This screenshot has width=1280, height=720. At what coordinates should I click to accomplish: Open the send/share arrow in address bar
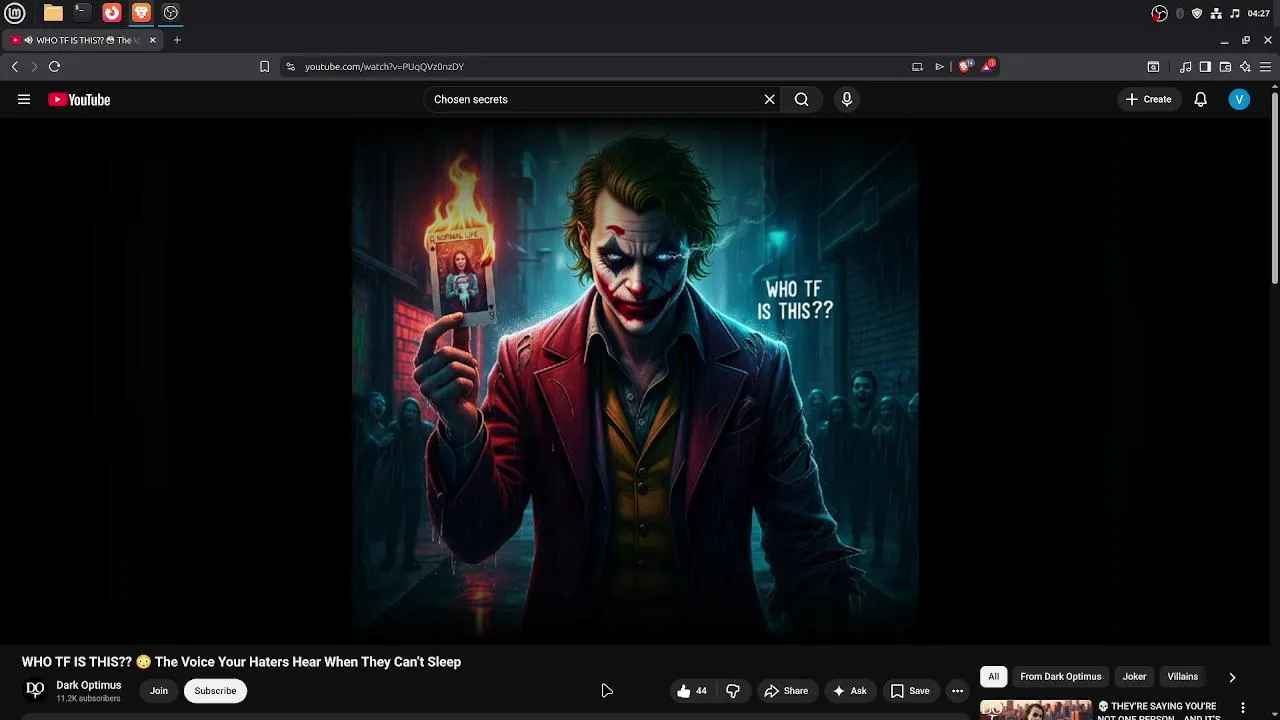[939, 66]
